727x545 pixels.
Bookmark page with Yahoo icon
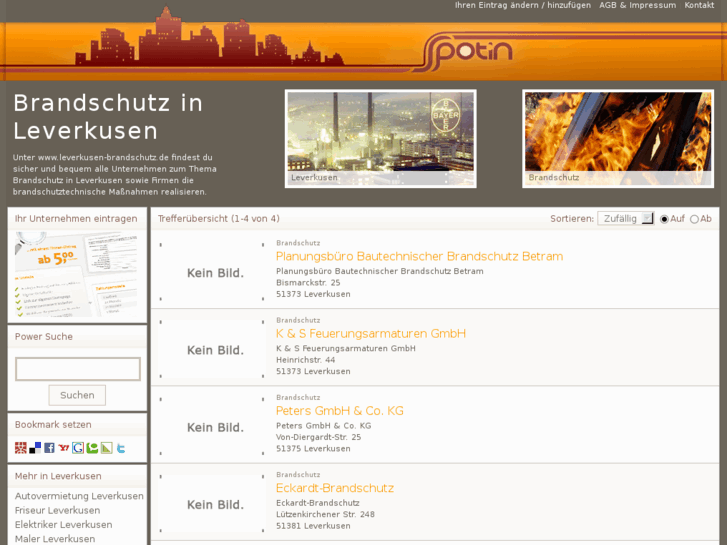(x=64, y=448)
